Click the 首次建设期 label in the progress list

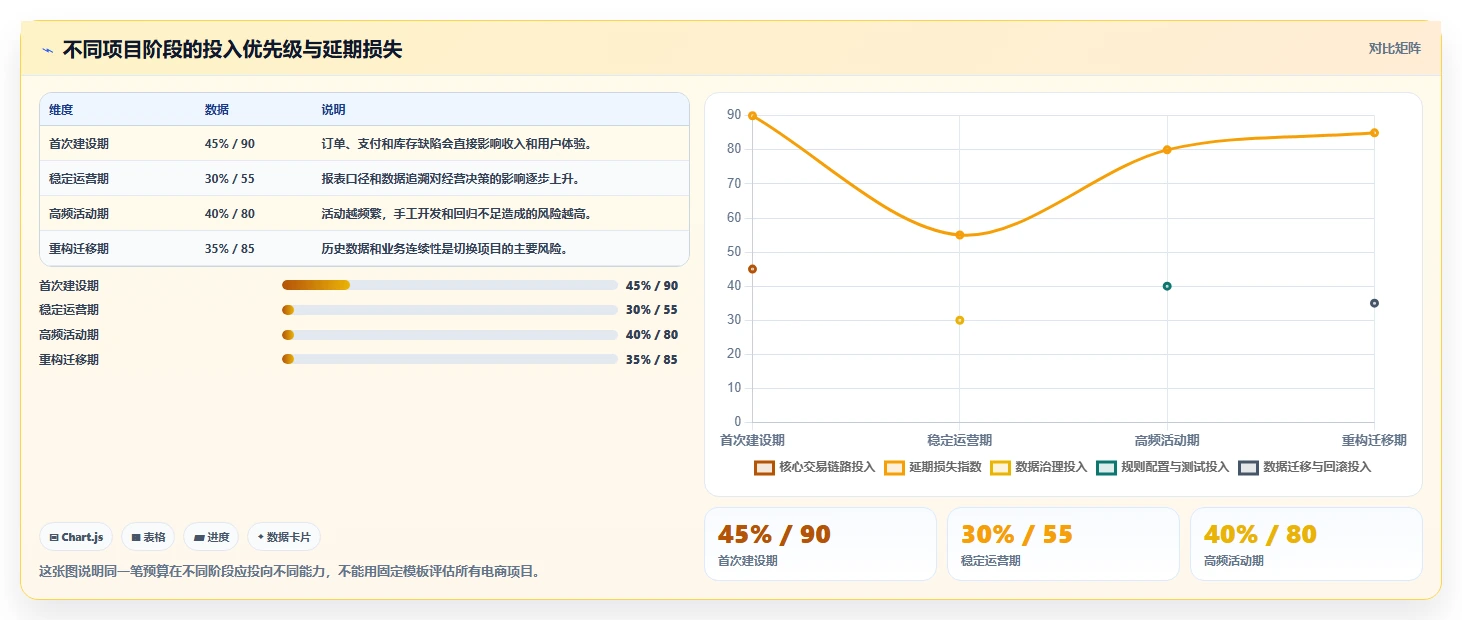pyautogui.click(x=69, y=285)
